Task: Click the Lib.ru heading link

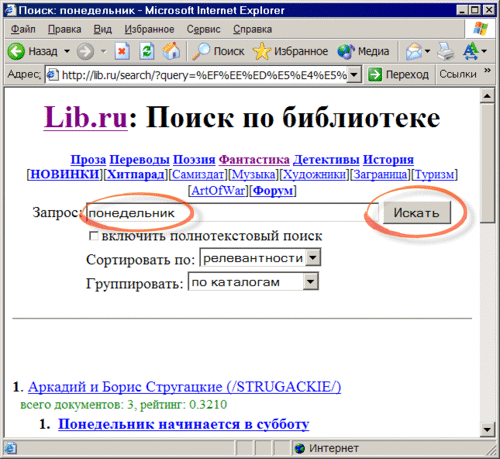Action: pyautogui.click(x=86, y=117)
